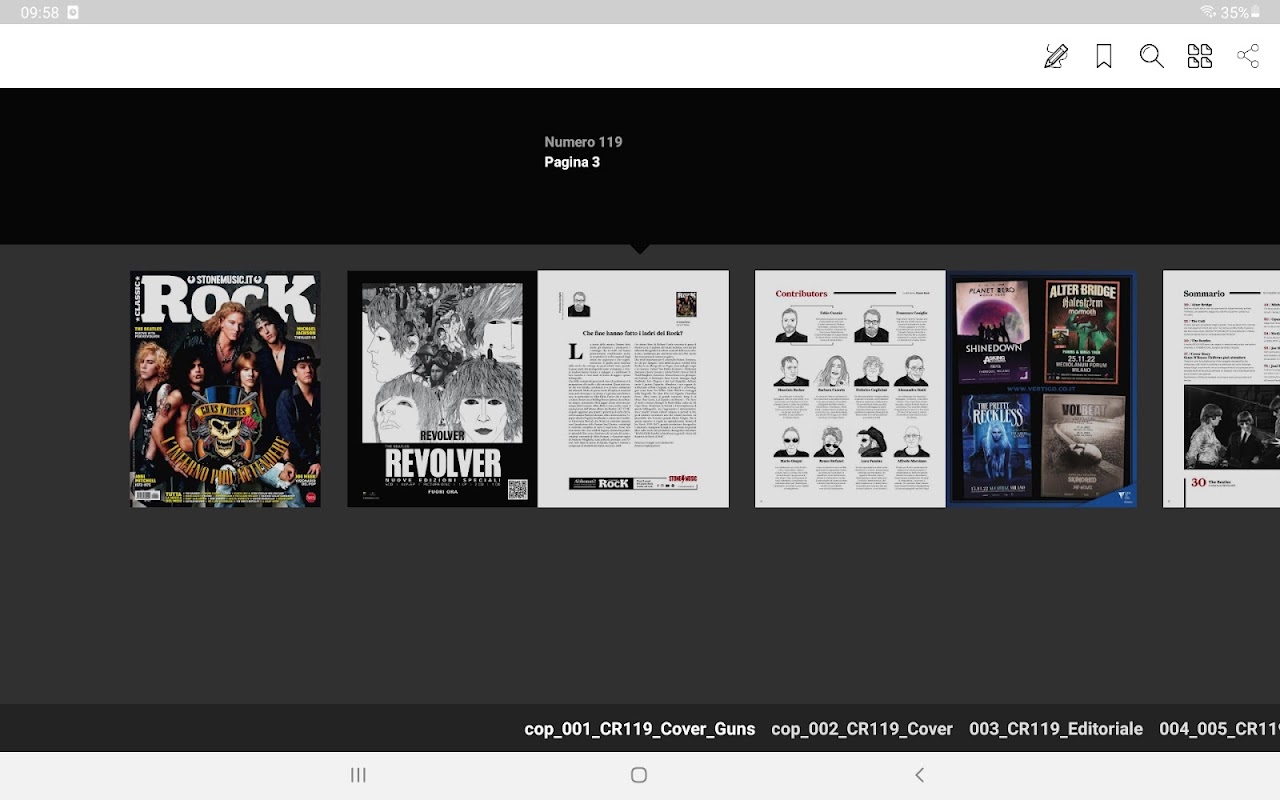Tap the annotate pencil icon
This screenshot has height=800, width=1280.
tap(1056, 56)
